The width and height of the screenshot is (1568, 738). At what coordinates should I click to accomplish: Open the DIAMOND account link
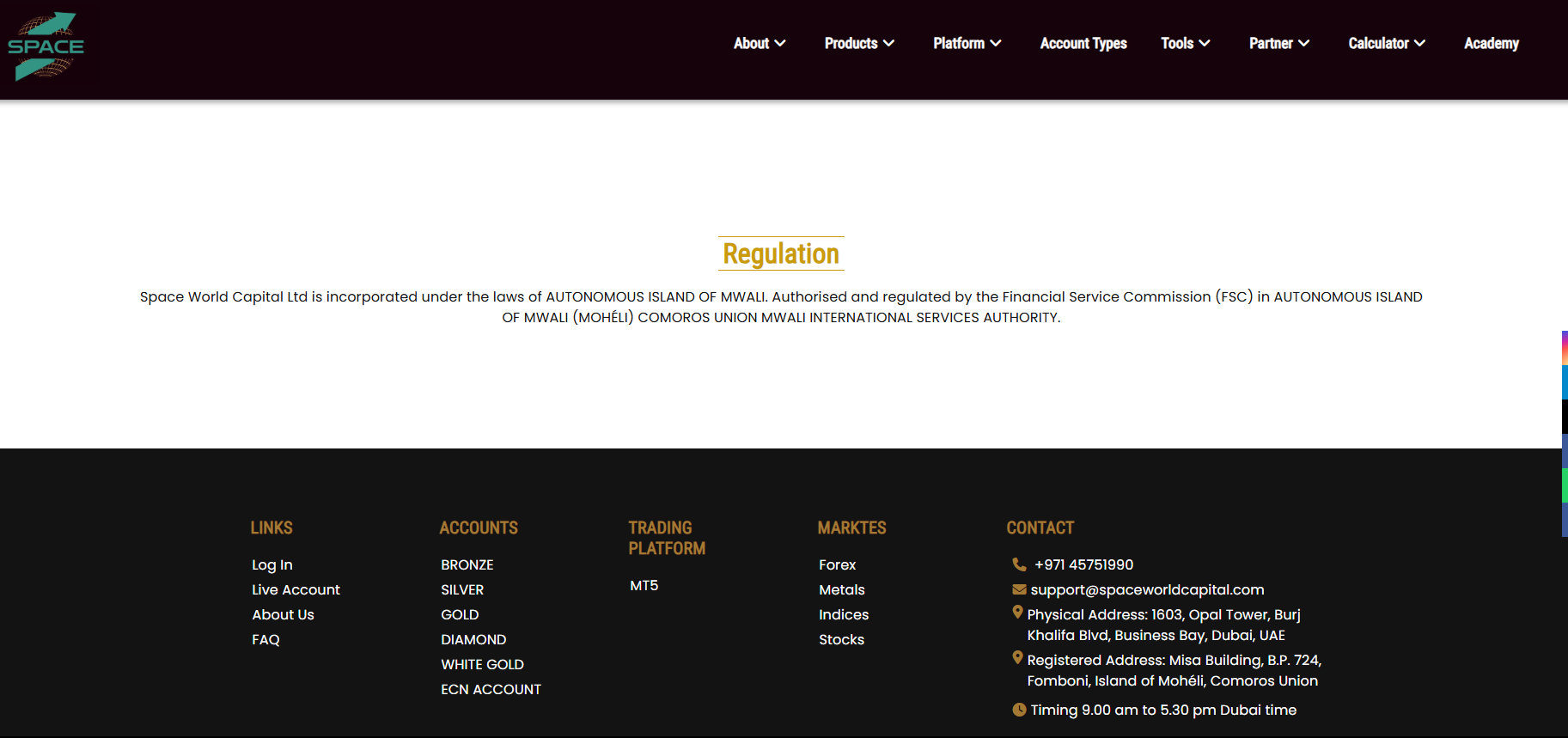(x=473, y=639)
